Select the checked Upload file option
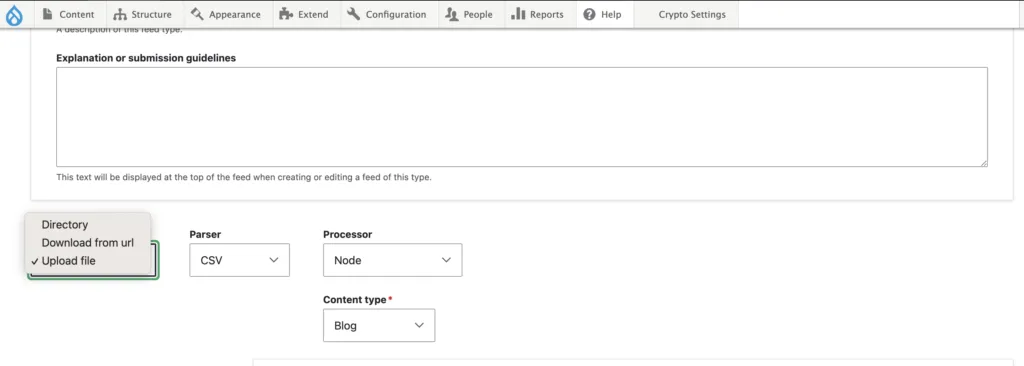The width and height of the screenshot is (1024, 366). 88,261
